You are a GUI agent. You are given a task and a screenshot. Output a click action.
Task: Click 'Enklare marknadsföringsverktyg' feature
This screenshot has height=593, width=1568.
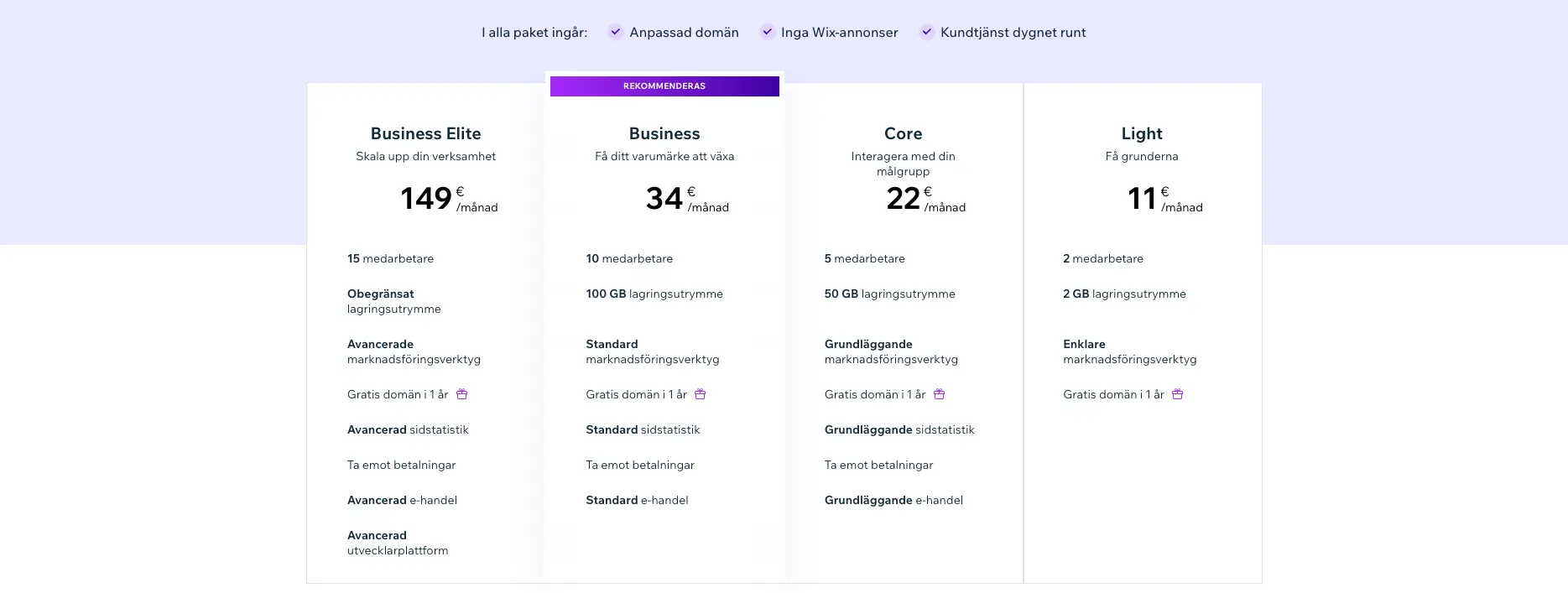1130,351
